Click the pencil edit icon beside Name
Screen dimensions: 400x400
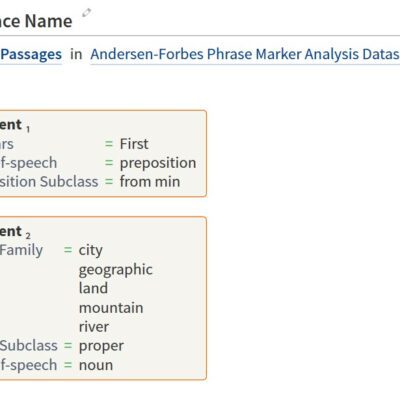coord(87,13)
